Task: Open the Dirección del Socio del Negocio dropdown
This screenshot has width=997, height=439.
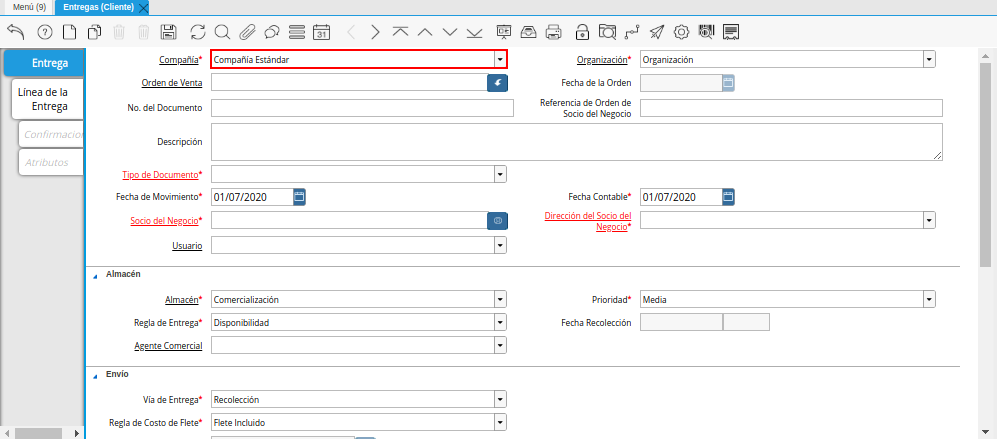Action: coord(930,220)
